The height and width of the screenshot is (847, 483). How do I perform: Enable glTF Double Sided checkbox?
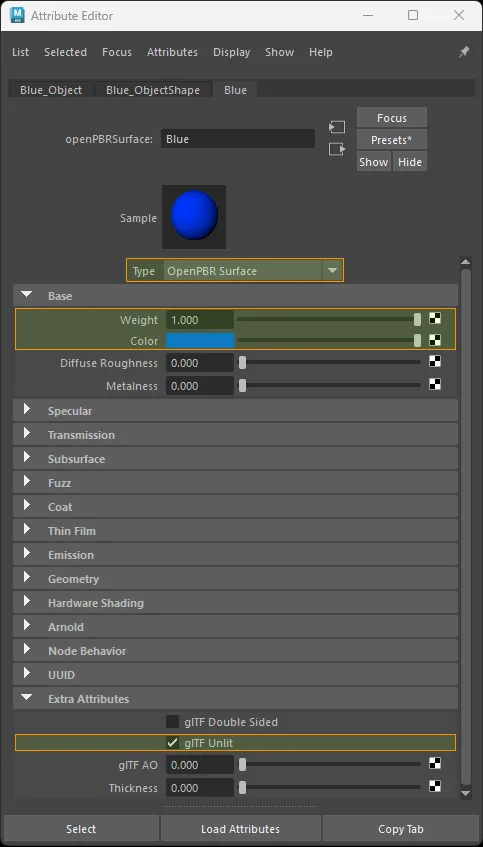172,722
